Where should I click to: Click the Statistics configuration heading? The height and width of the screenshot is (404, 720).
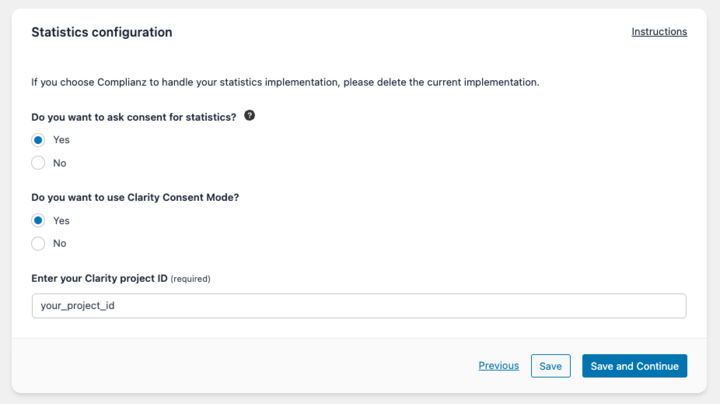(101, 32)
